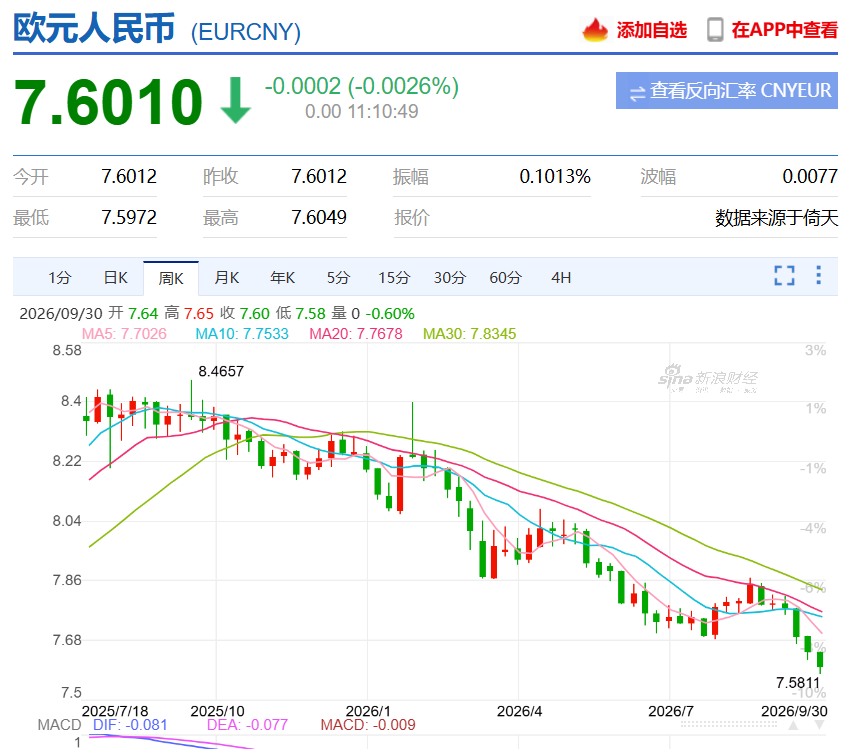Click the (EURCNY) symbol code
Screen dimensions: 853x749
coord(245,32)
